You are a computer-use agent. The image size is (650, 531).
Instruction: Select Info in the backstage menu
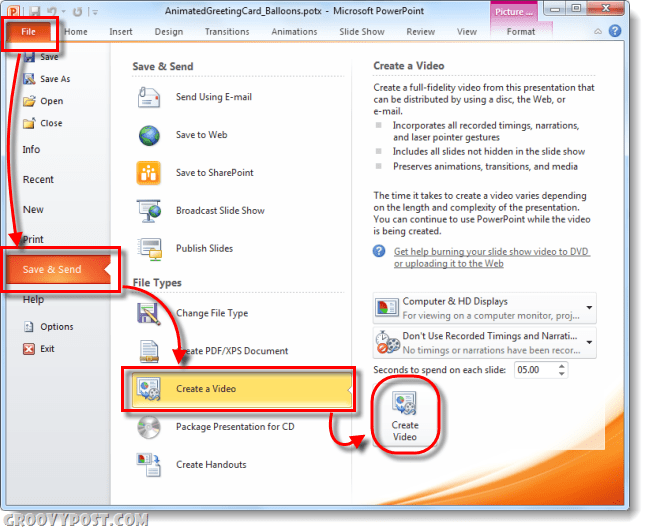tap(32, 150)
